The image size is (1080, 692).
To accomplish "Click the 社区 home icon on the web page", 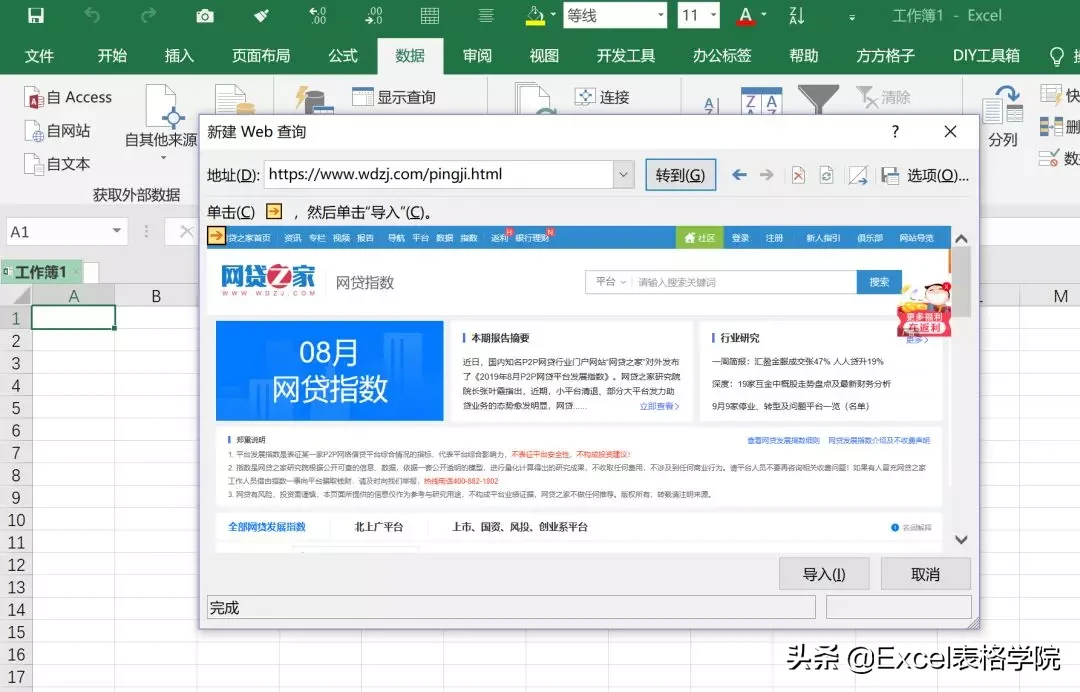I will tap(689, 238).
